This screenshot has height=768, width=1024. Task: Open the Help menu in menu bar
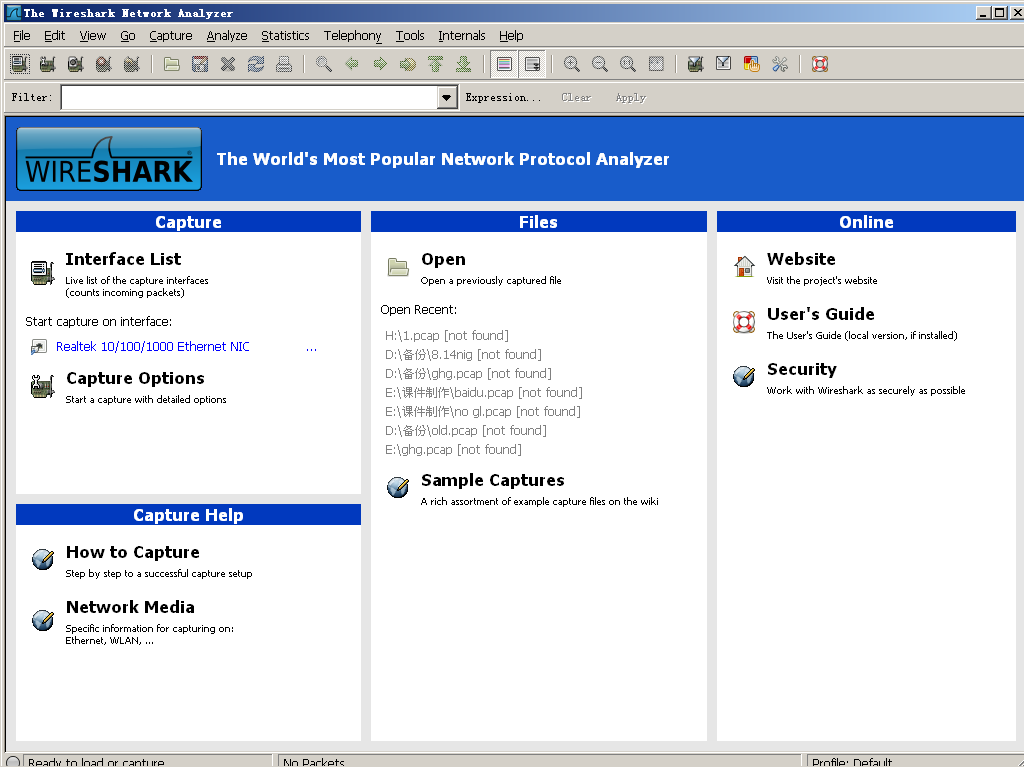511,36
